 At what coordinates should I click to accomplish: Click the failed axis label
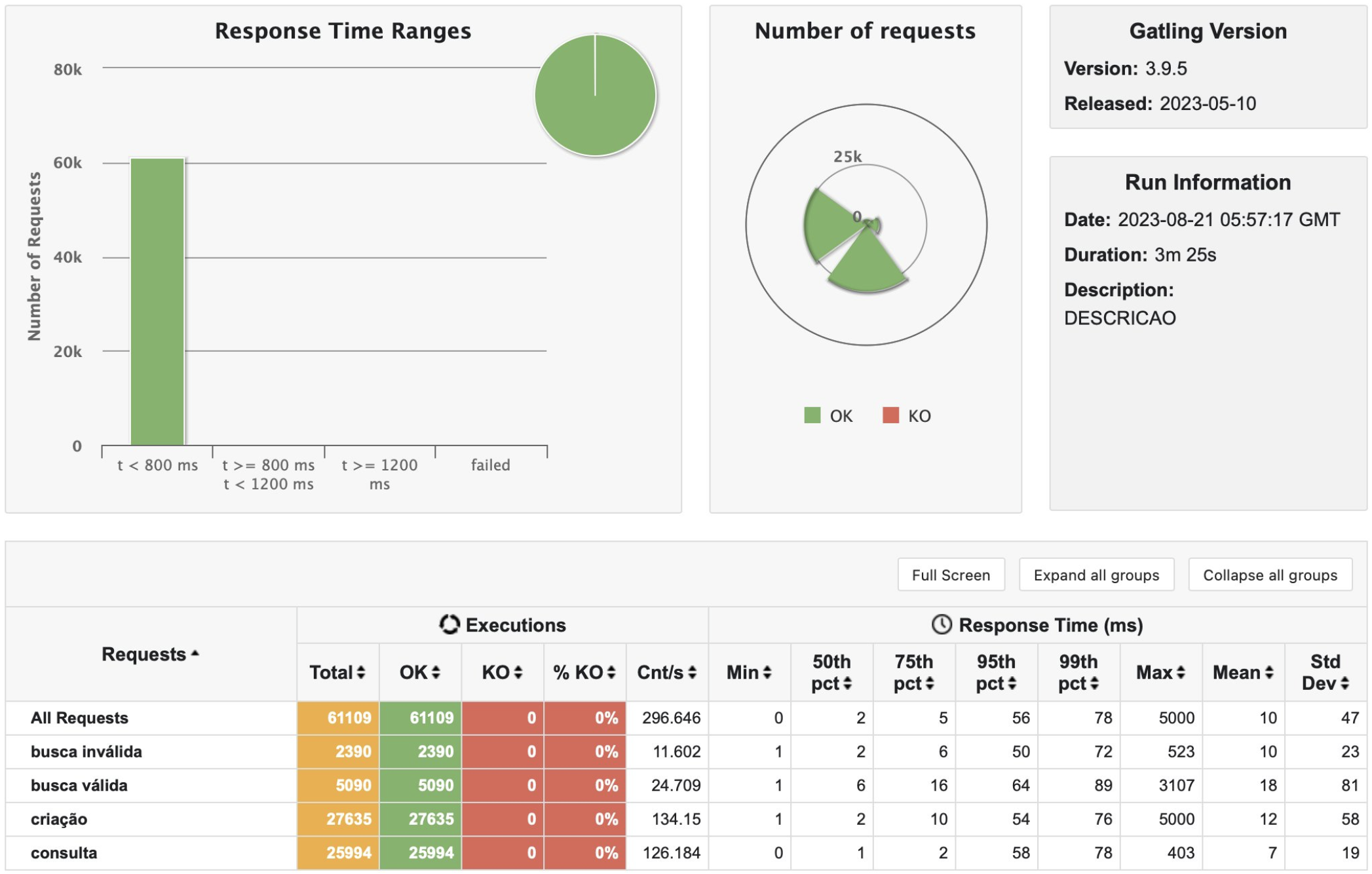[490, 465]
